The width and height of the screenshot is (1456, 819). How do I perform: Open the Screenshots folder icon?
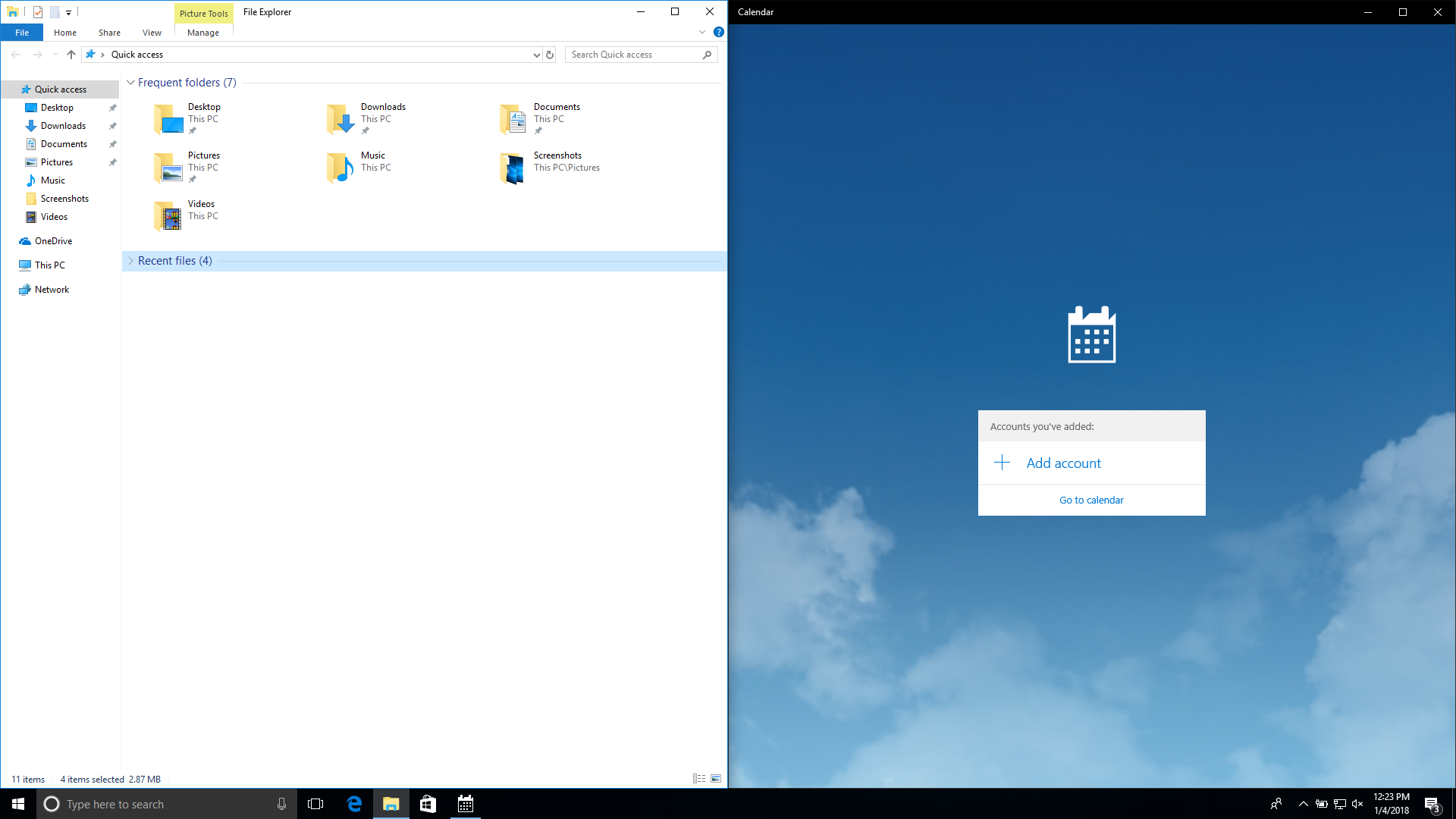513,168
